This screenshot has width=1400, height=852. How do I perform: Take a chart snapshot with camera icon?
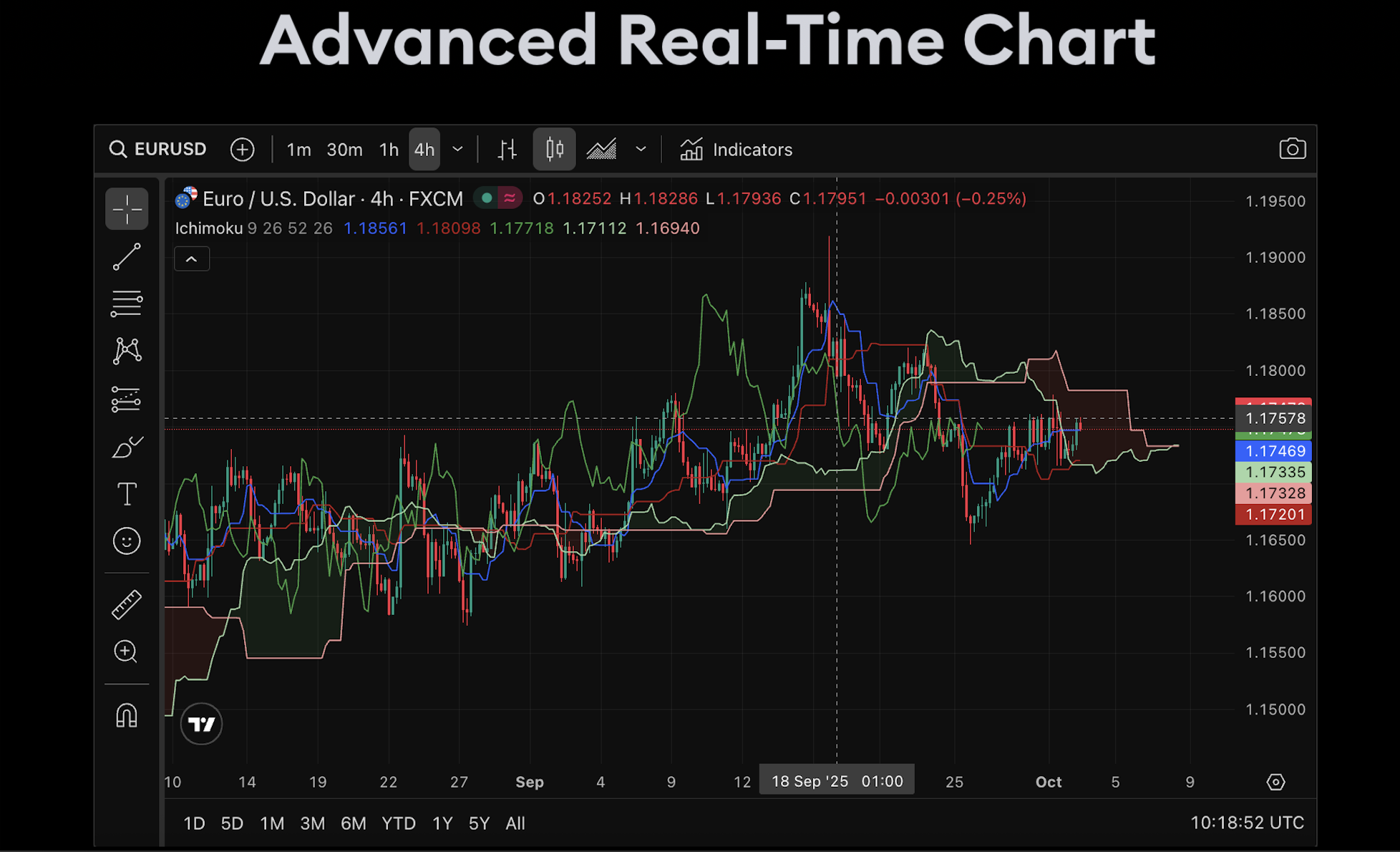(x=1292, y=149)
